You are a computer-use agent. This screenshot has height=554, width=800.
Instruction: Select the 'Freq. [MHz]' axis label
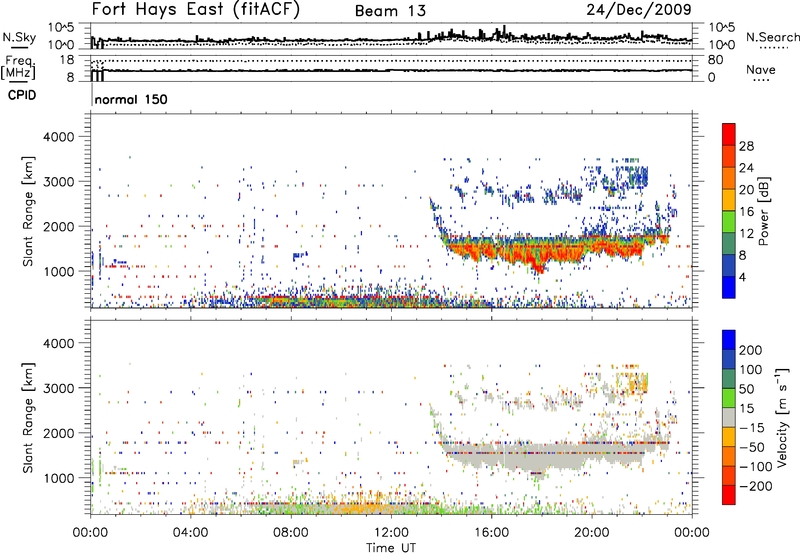coord(18,67)
